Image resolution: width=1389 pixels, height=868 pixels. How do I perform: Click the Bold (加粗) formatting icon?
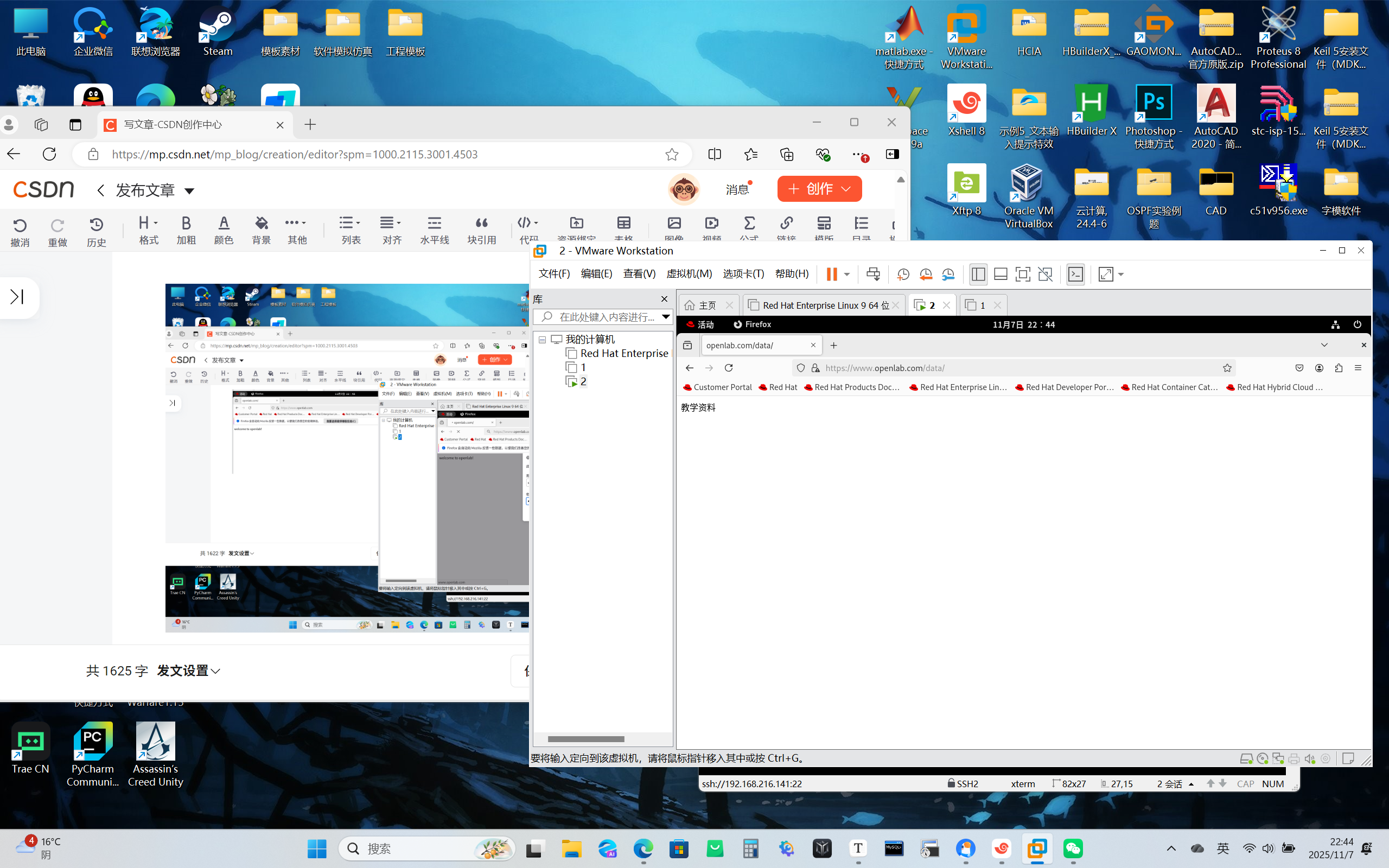[x=186, y=224]
